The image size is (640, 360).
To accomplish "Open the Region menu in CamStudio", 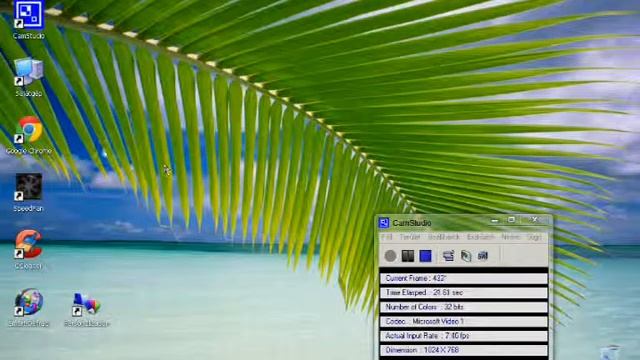I will [409, 237].
